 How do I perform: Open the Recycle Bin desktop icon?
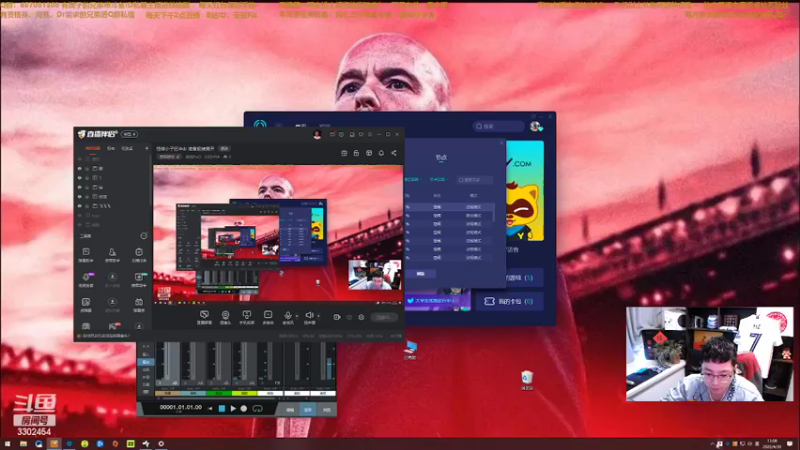pos(527,380)
